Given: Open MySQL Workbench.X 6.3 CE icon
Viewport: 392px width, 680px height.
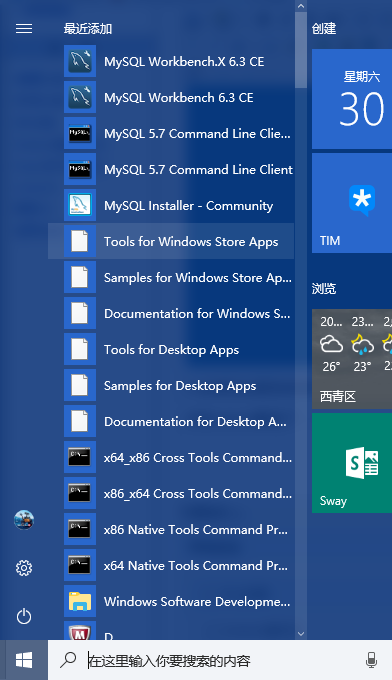Looking at the screenshot, I should point(80,61).
